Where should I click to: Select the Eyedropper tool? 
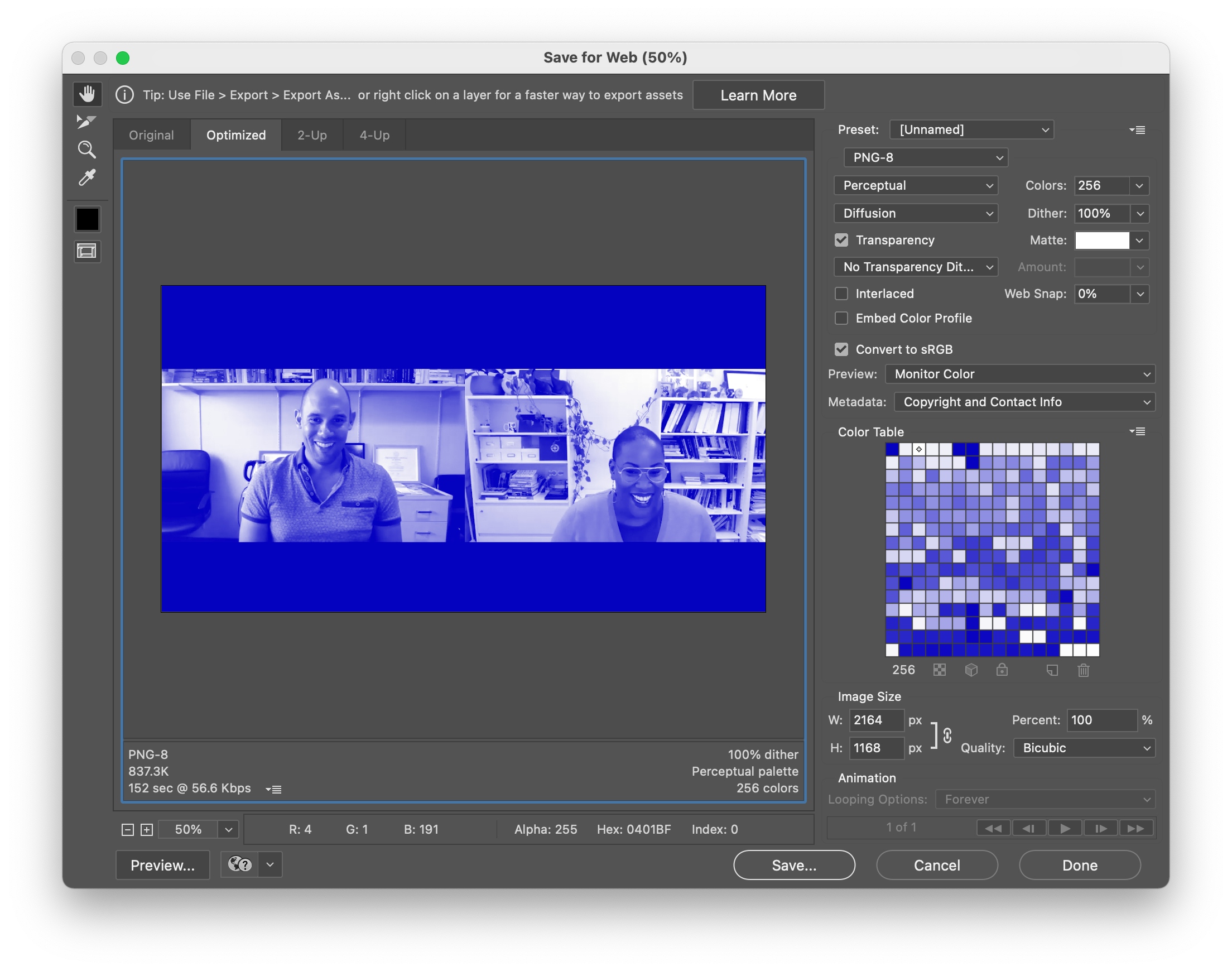[86, 178]
